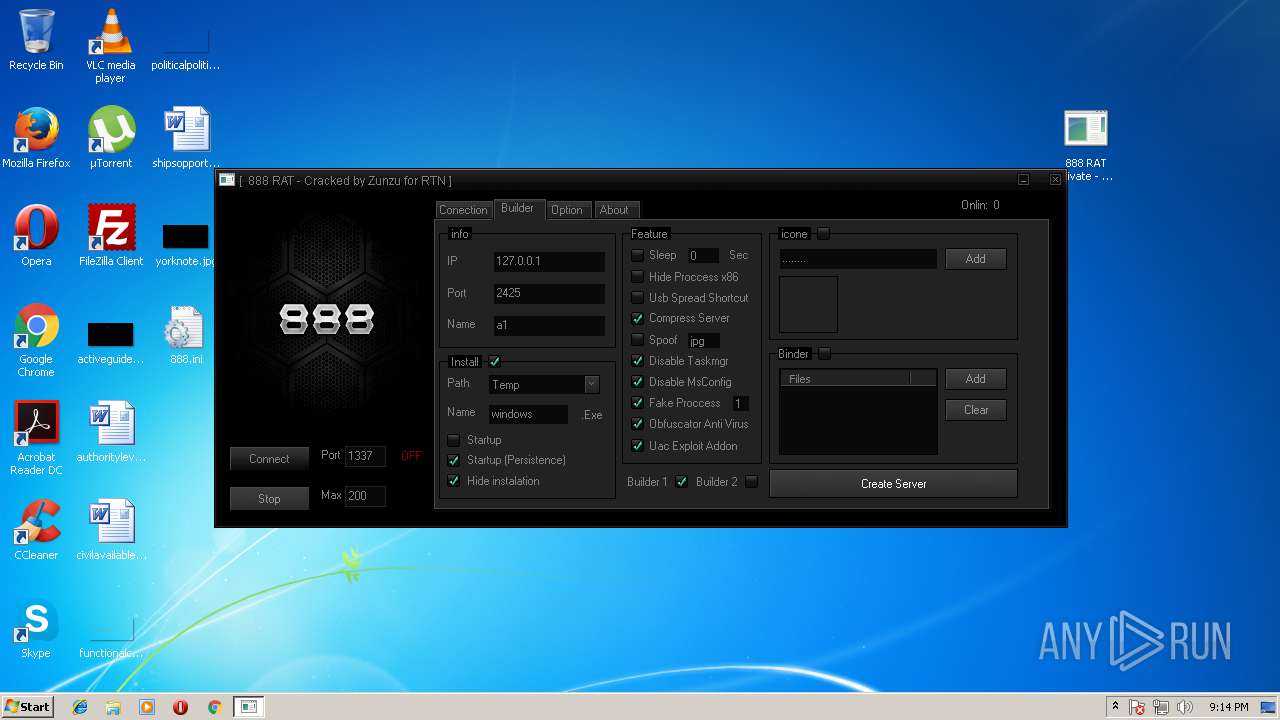Toggle Startup (Persistence) checkbox
The height and width of the screenshot is (720, 1280).
point(454,460)
